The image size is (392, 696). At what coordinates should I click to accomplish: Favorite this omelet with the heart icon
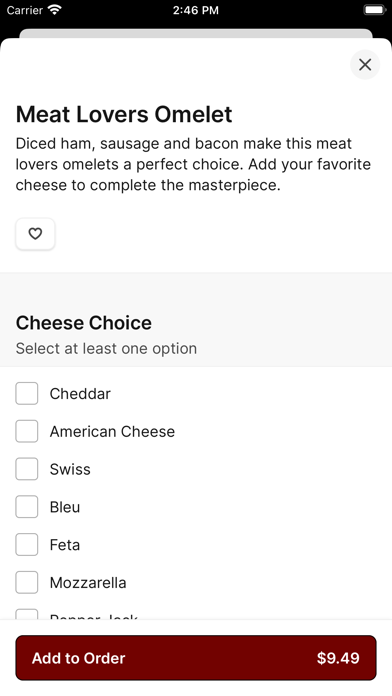pyautogui.click(x=35, y=233)
